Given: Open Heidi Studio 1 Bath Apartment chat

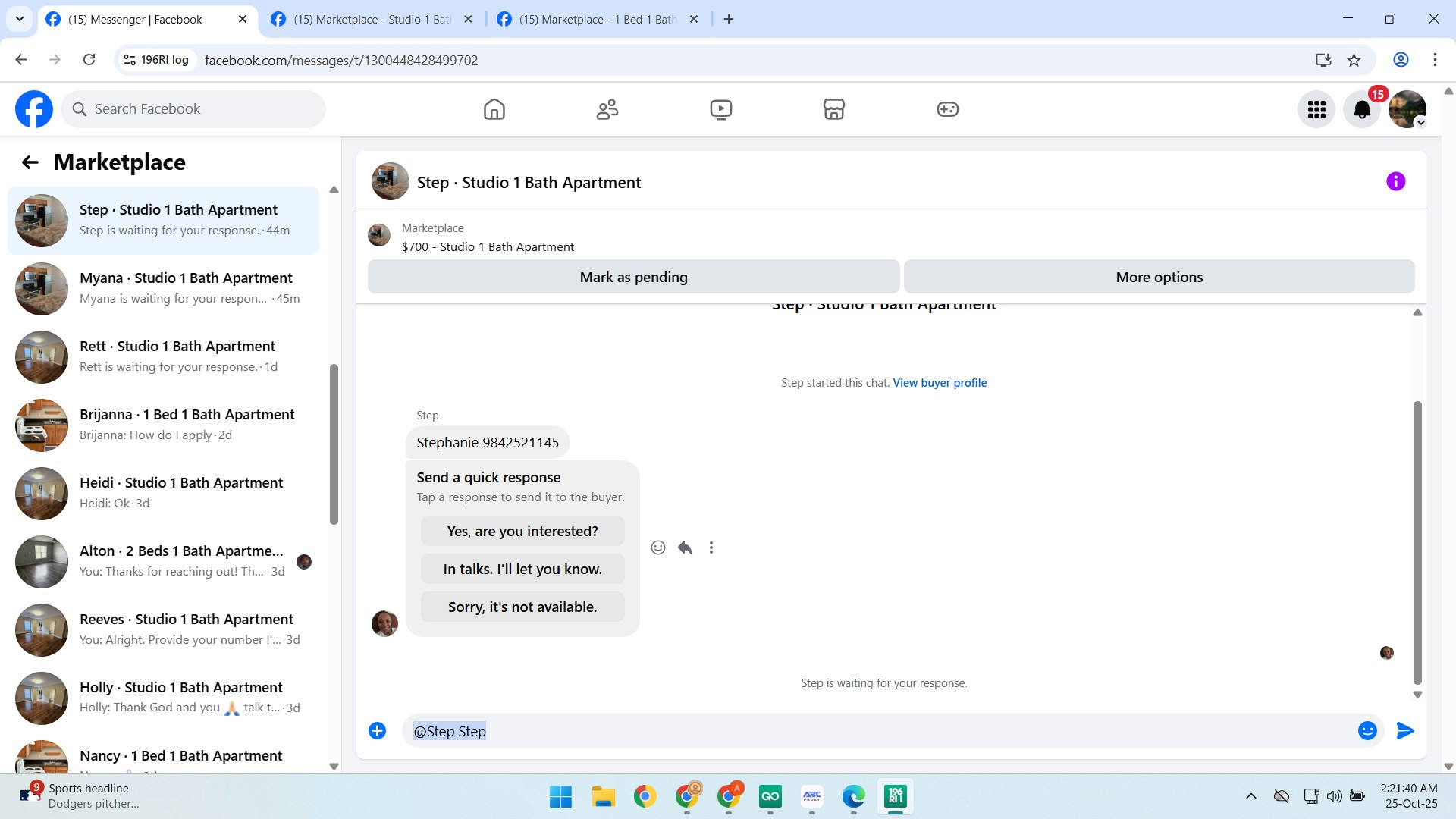Looking at the screenshot, I should coord(163,494).
